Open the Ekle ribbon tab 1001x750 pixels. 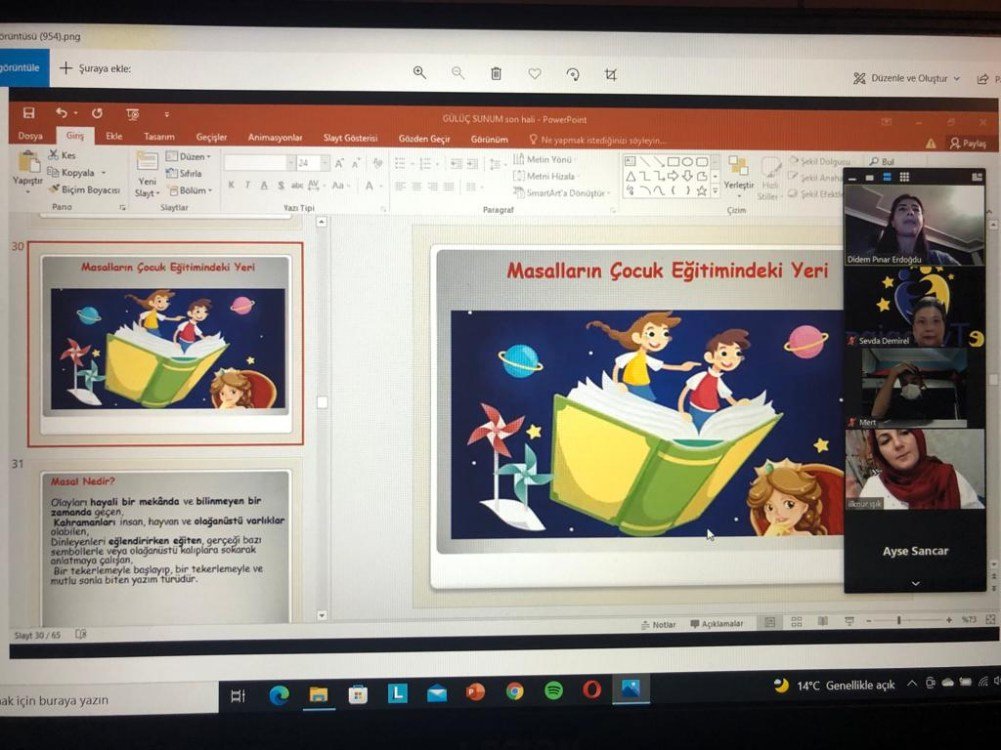114,137
